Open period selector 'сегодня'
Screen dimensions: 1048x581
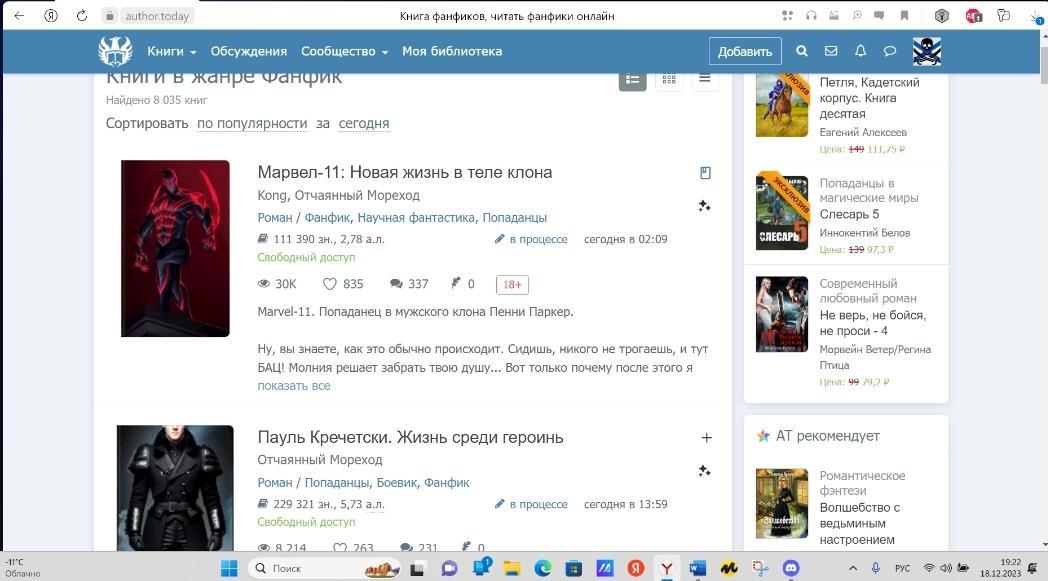point(364,124)
